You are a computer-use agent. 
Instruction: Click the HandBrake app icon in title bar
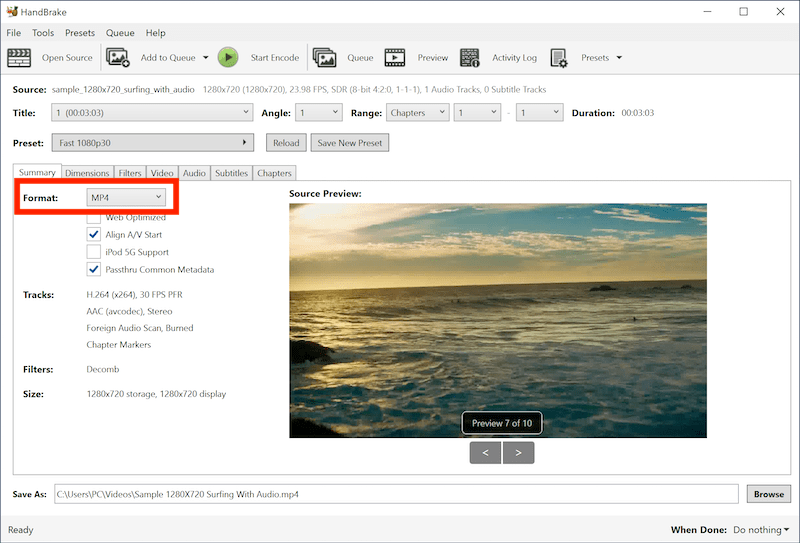coord(13,12)
